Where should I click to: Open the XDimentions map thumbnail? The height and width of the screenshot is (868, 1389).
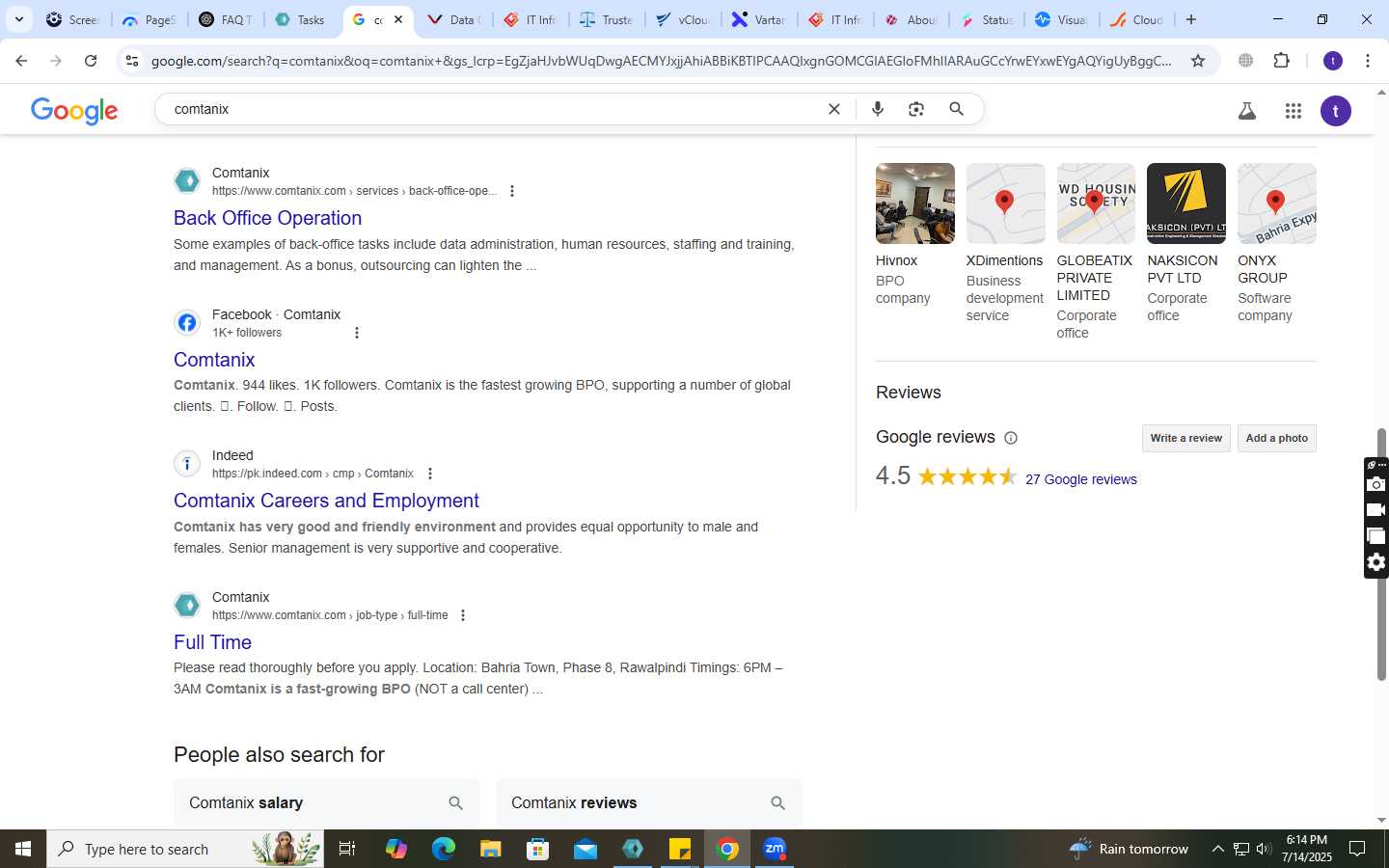[x=1005, y=203]
